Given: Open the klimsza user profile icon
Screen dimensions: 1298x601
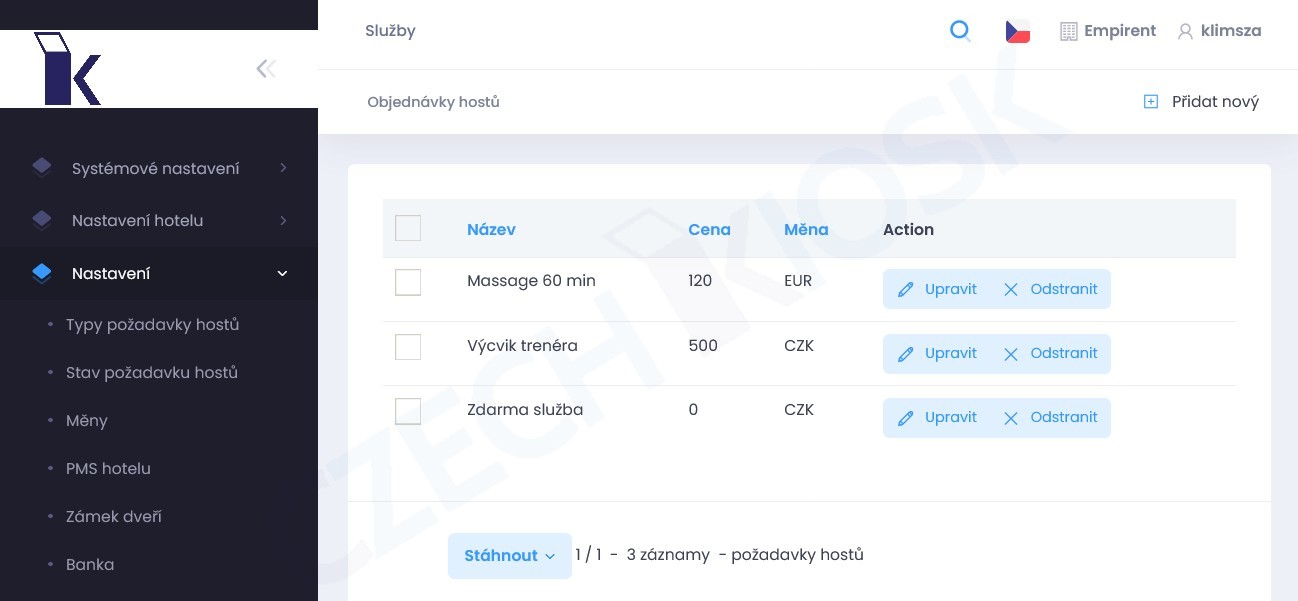Looking at the screenshot, I should pyautogui.click(x=1185, y=31).
